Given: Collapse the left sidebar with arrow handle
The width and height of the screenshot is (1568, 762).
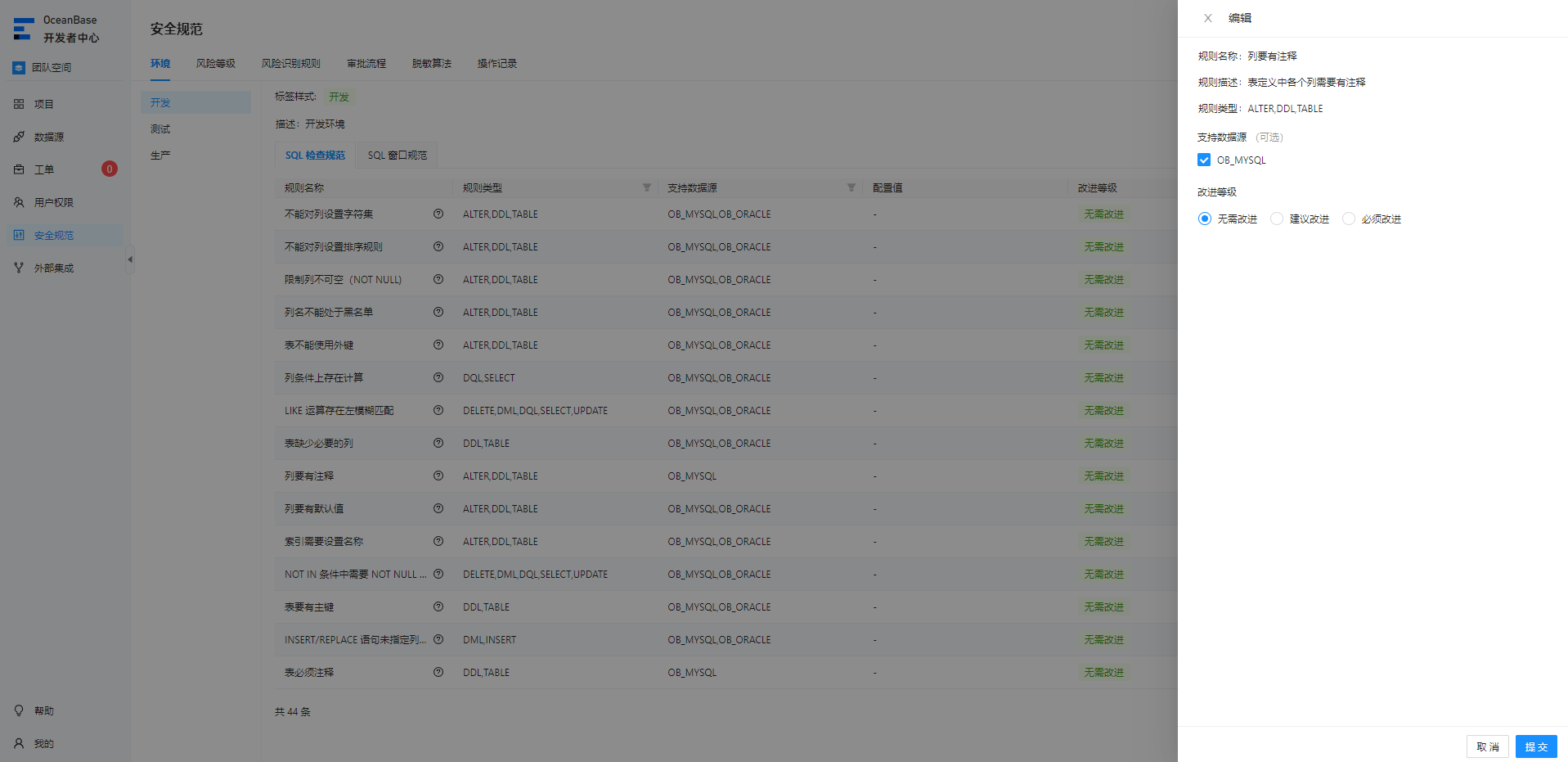Looking at the screenshot, I should click(130, 259).
